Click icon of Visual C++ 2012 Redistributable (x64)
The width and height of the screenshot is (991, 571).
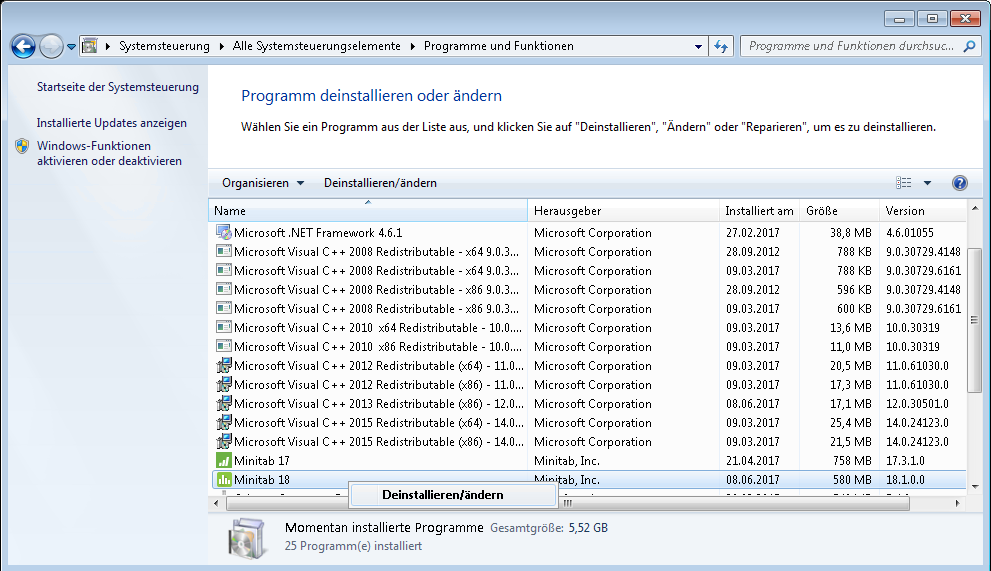tap(224, 365)
